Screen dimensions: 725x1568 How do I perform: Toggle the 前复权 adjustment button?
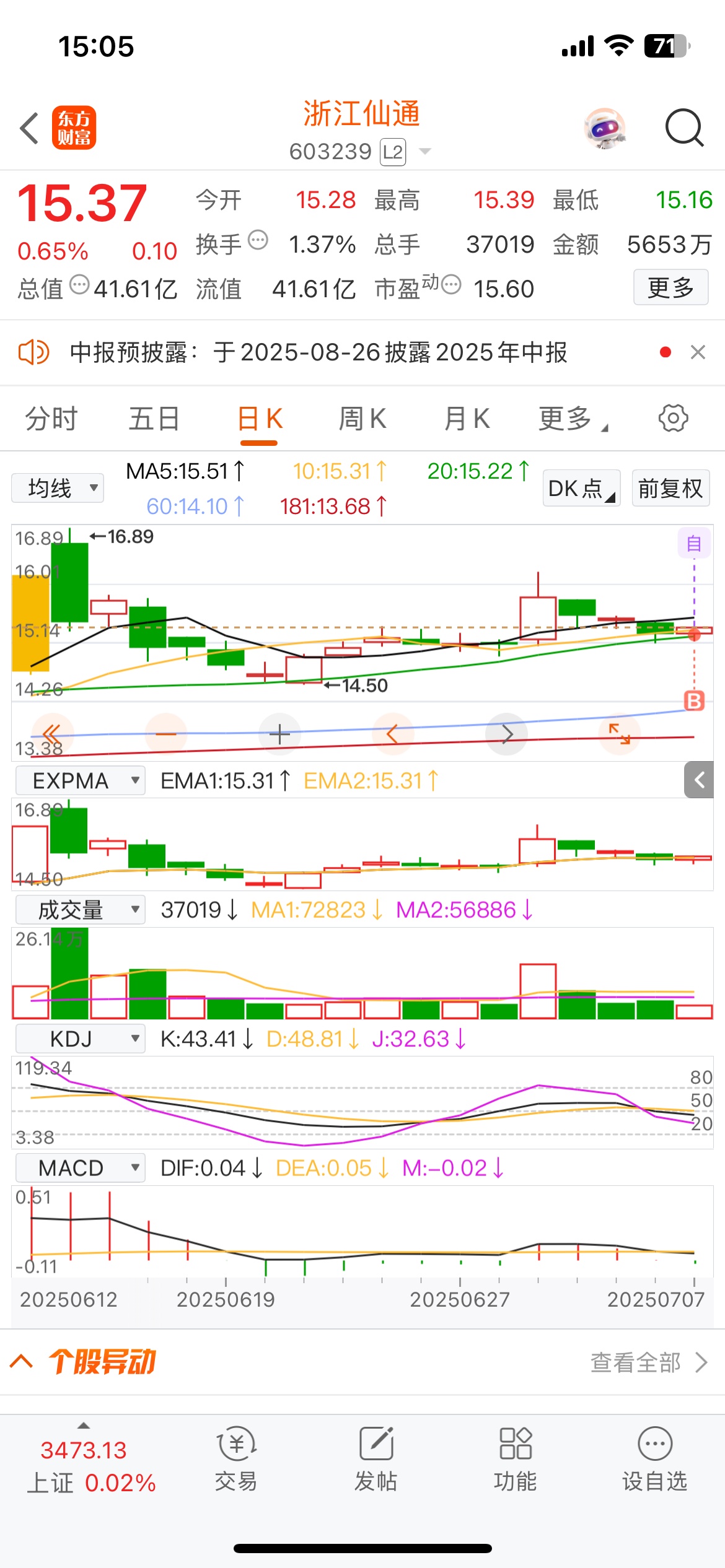click(x=670, y=489)
